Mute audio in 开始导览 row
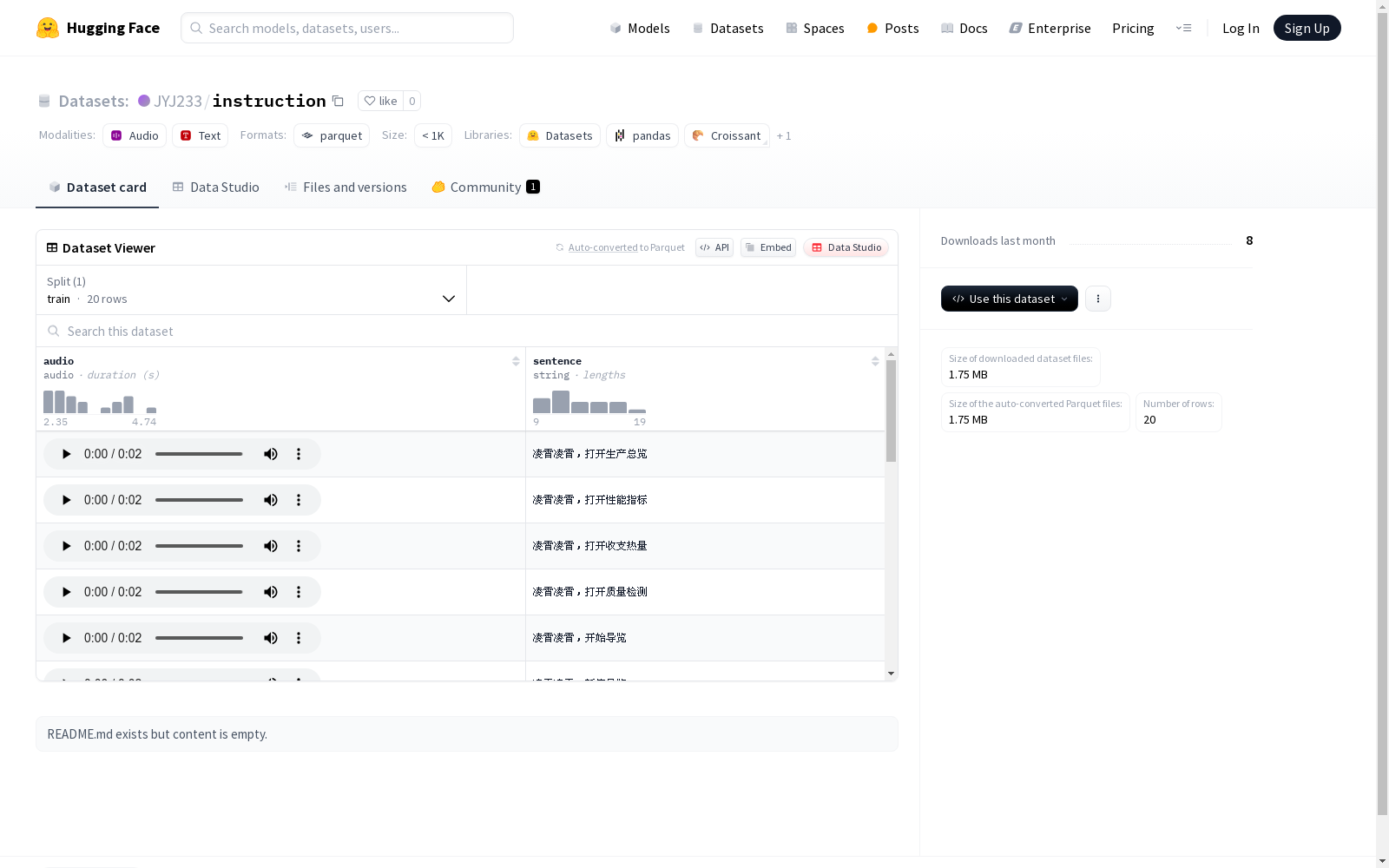Screen dimensions: 1389x868 click(x=271, y=638)
